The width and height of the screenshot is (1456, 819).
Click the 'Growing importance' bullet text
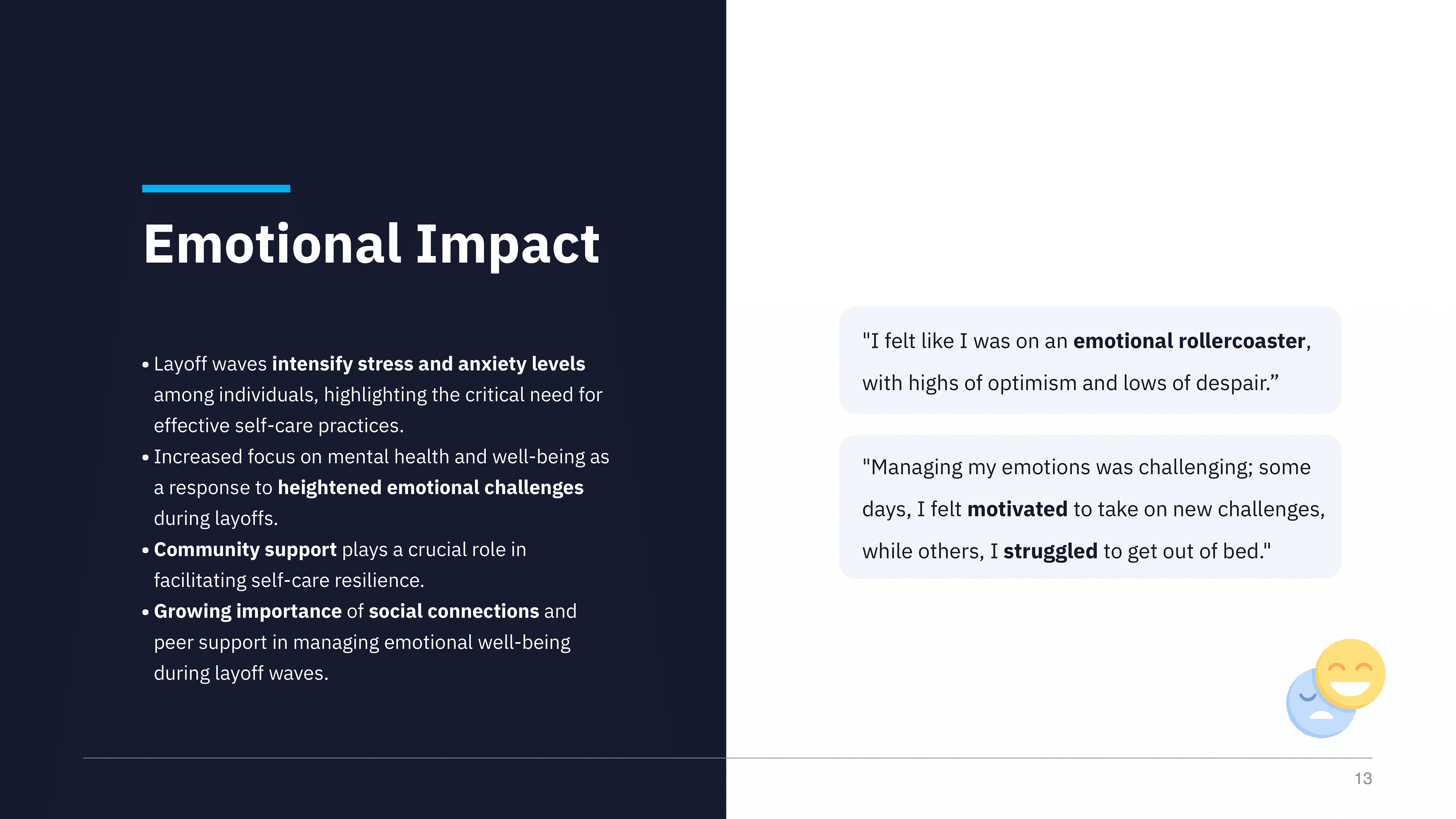248,612
